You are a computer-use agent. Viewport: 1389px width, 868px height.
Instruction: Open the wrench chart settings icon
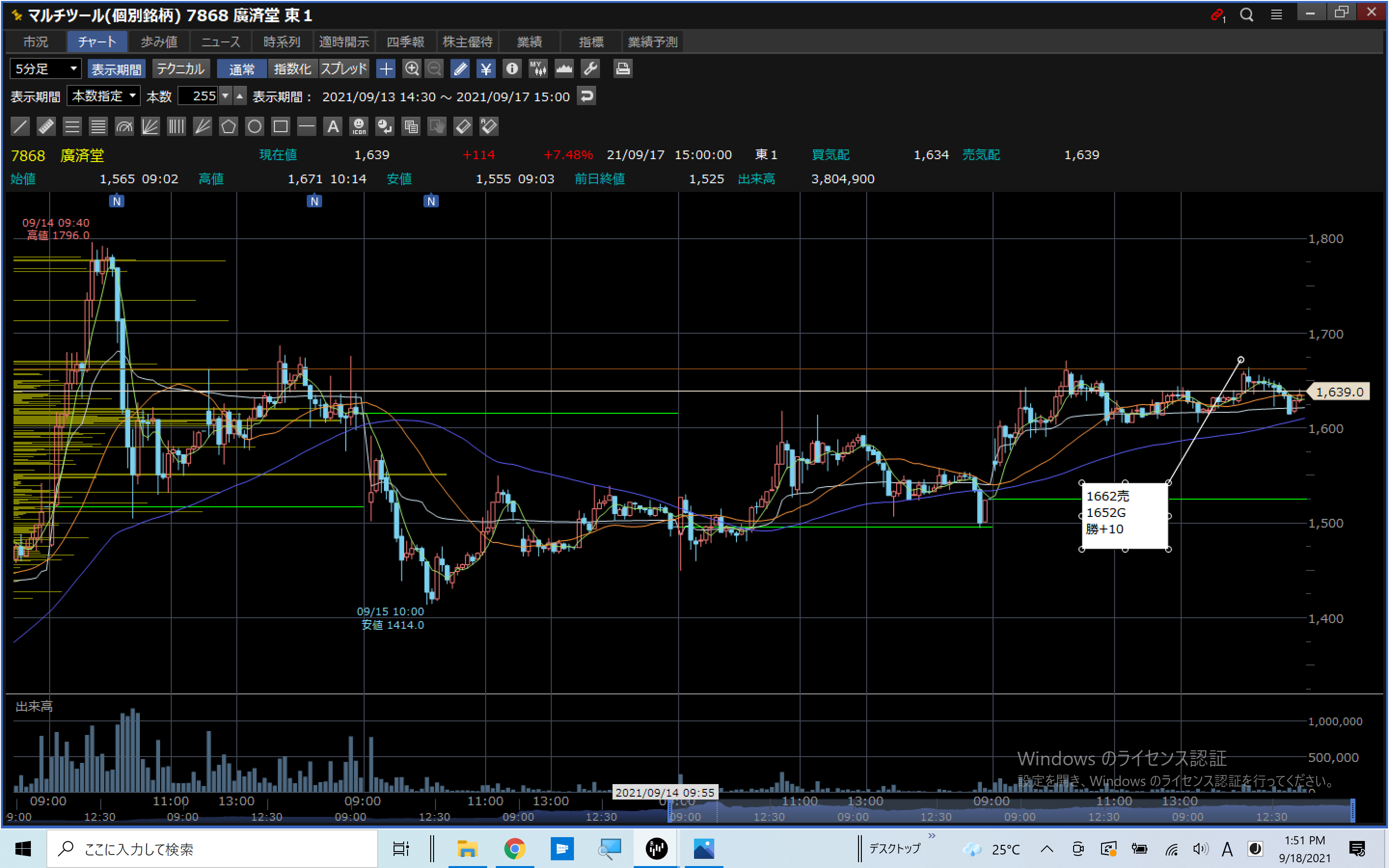590,69
